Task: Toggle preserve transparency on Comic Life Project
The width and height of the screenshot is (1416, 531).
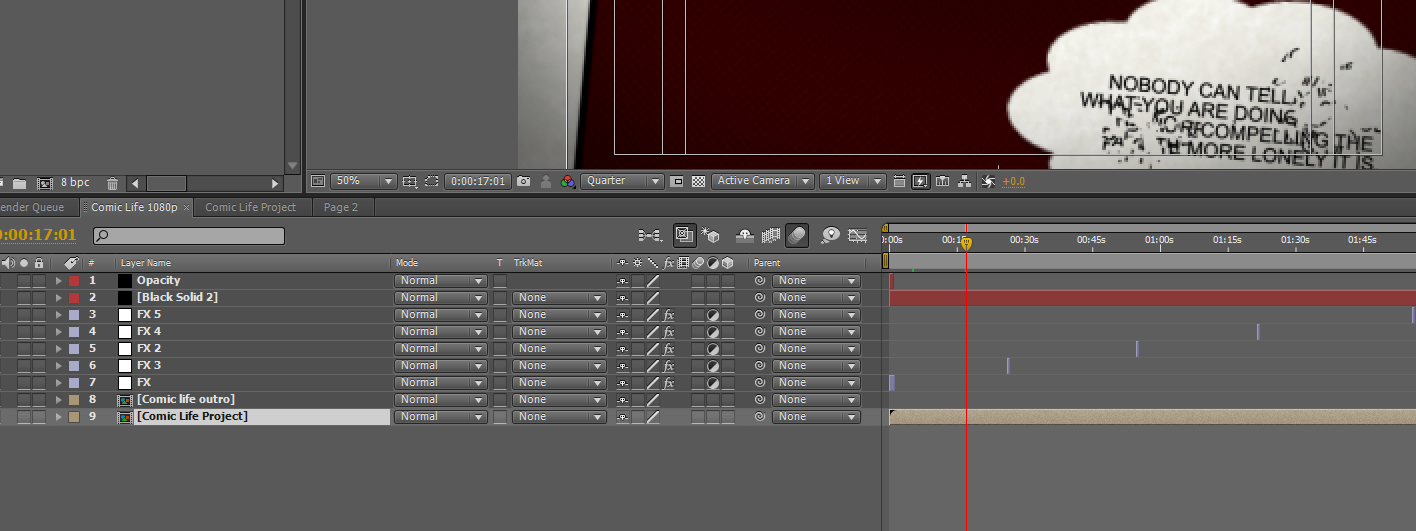Action: (500, 417)
